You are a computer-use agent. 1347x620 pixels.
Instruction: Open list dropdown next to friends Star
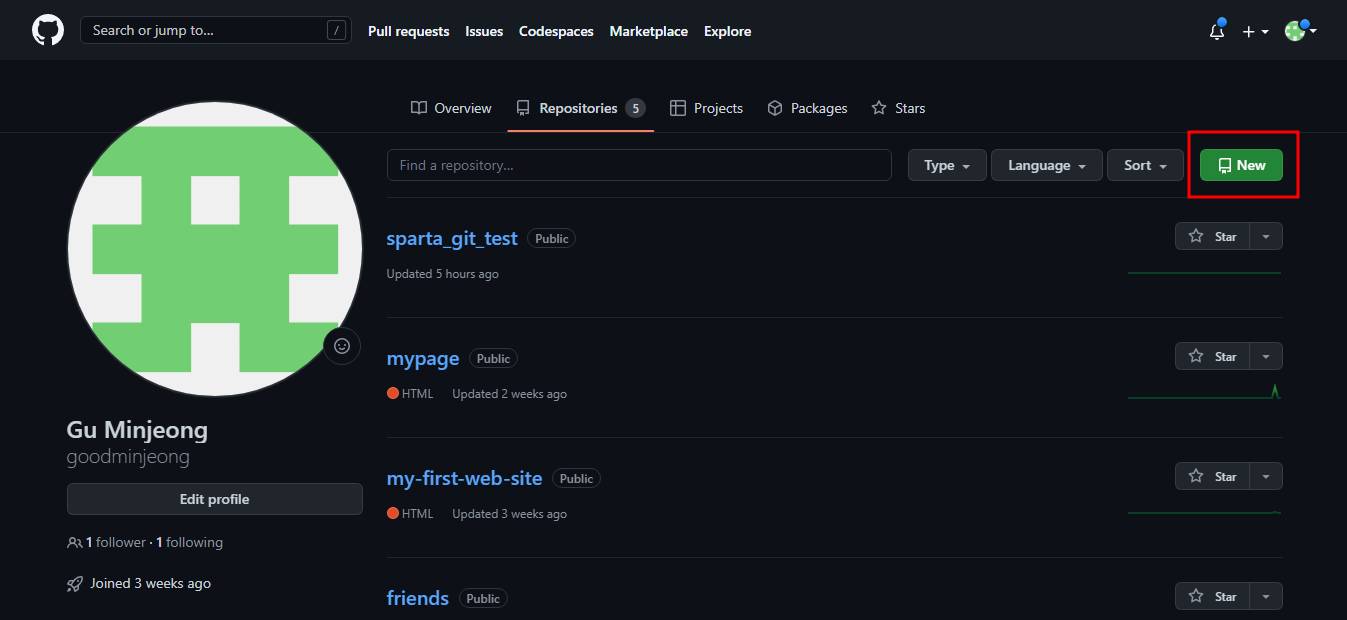(1266, 596)
